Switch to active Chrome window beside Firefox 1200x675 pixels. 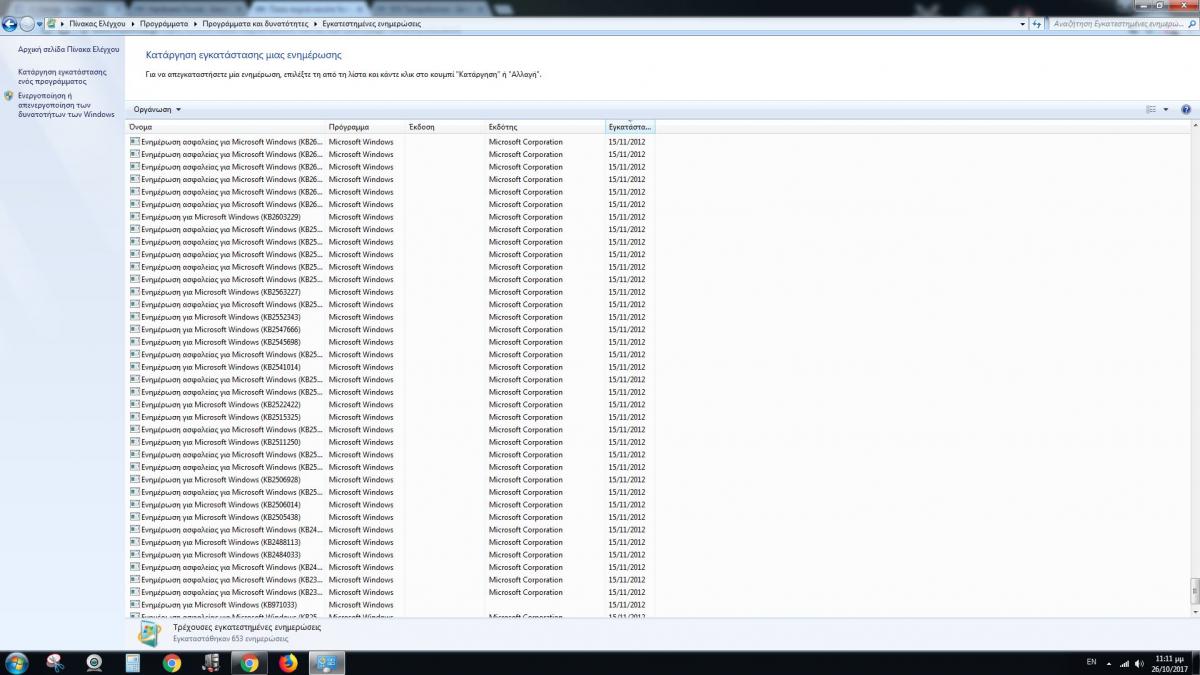(248, 663)
